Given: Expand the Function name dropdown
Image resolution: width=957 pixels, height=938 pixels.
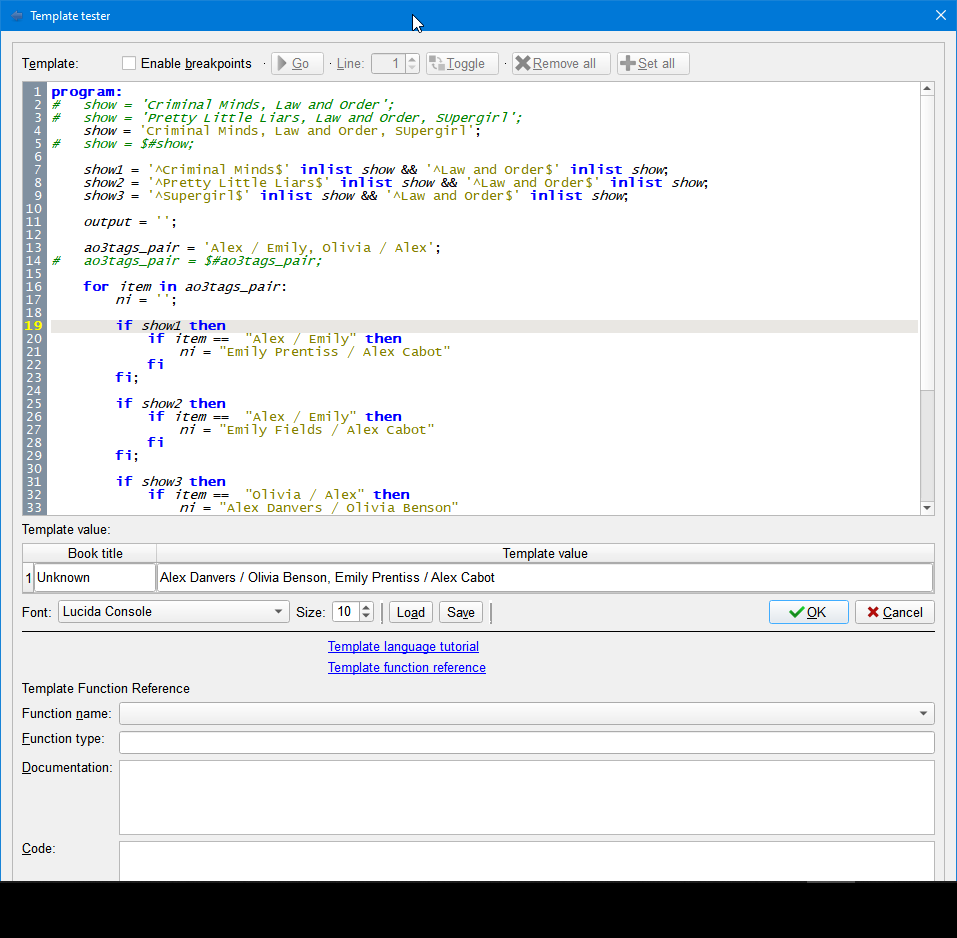Looking at the screenshot, I should pyautogui.click(x=922, y=714).
